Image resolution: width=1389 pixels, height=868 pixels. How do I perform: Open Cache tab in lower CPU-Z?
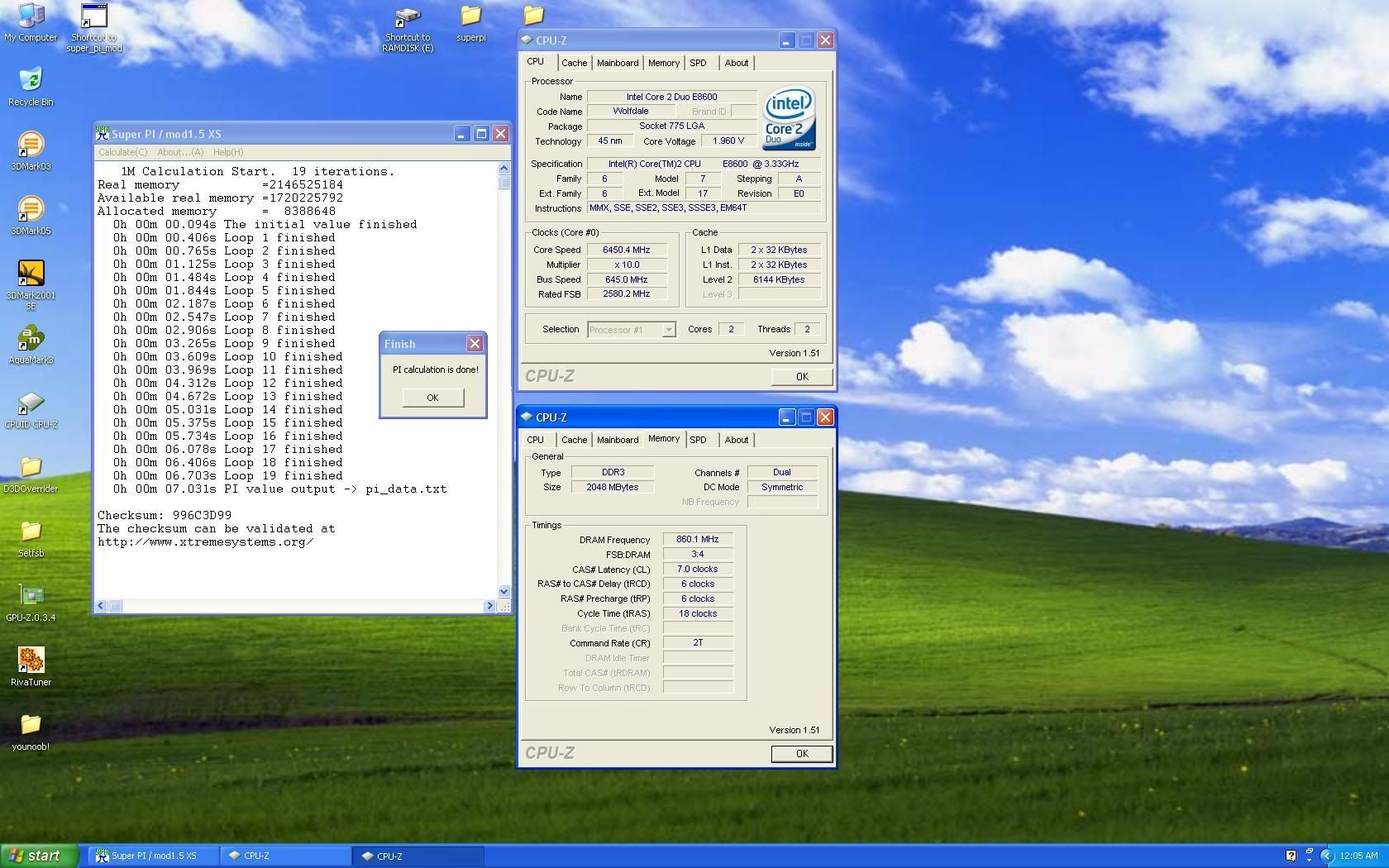[574, 440]
